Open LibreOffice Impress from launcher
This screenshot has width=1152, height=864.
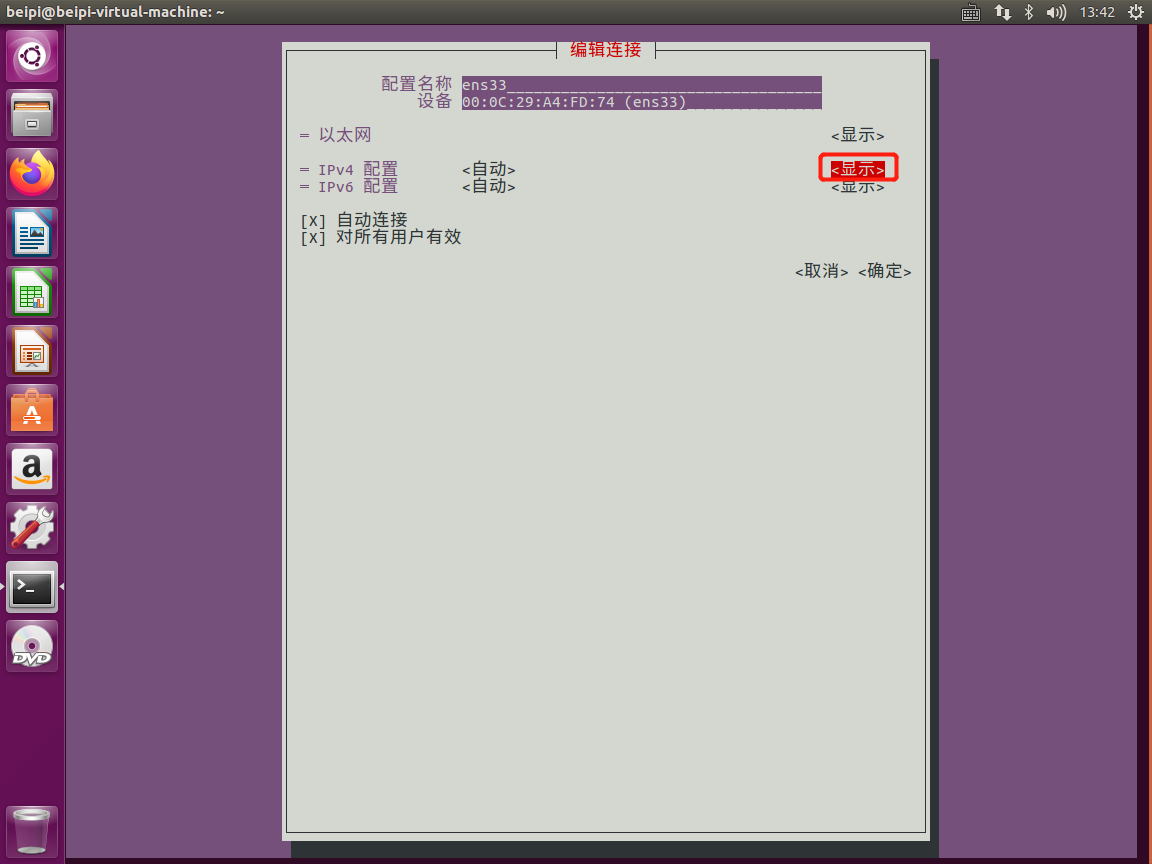click(x=32, y=351)
